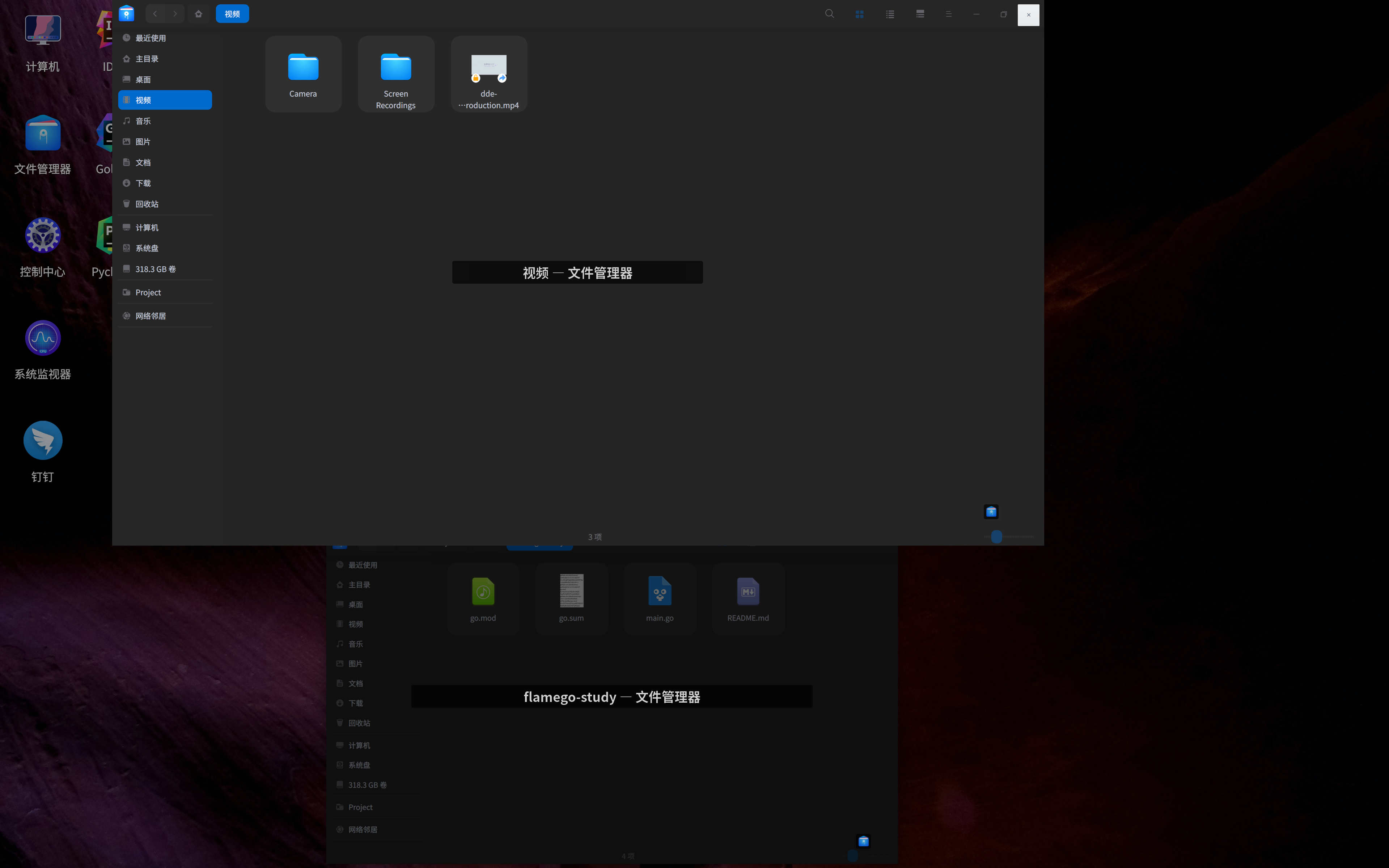Toggle the detail info view button

920,14
